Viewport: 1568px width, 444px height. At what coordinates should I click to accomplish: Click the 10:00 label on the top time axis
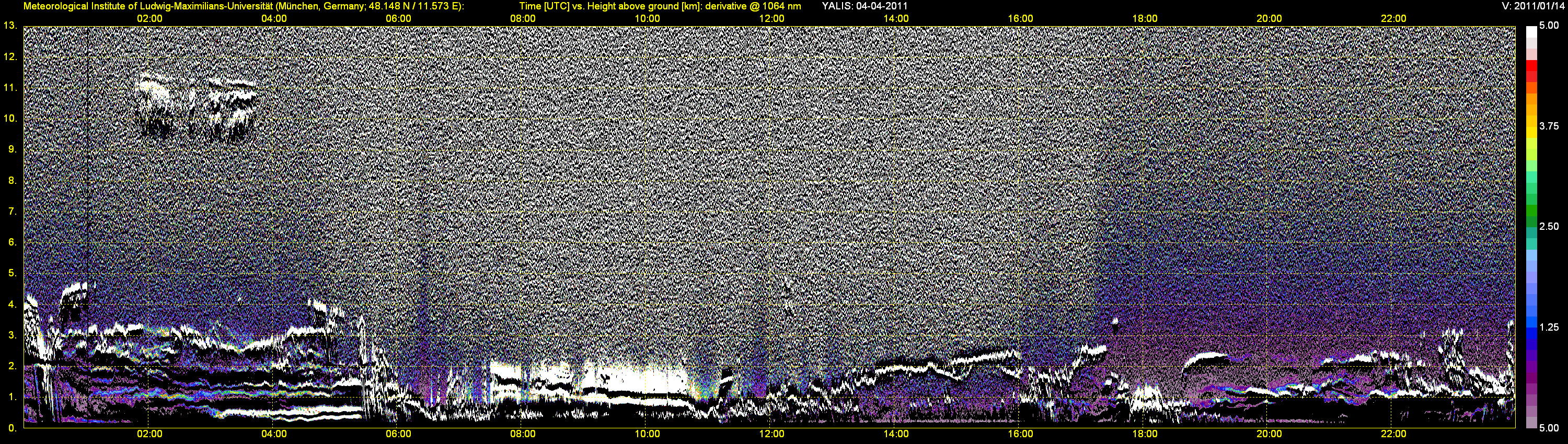point(647,19)
